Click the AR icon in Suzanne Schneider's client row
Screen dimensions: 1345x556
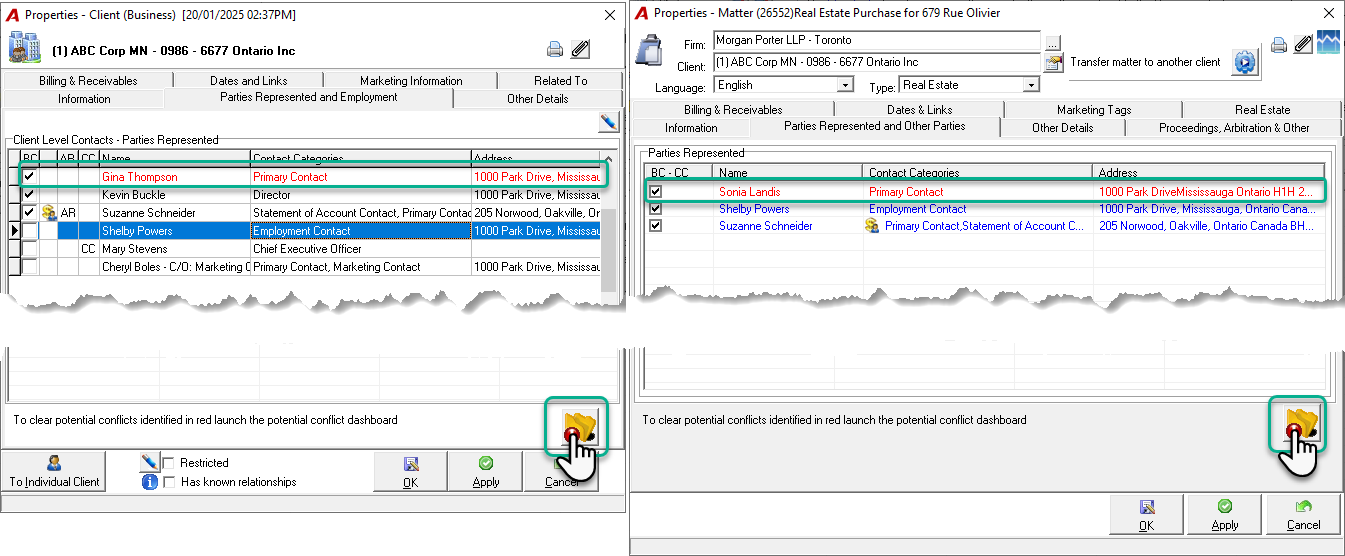(49, 213)
